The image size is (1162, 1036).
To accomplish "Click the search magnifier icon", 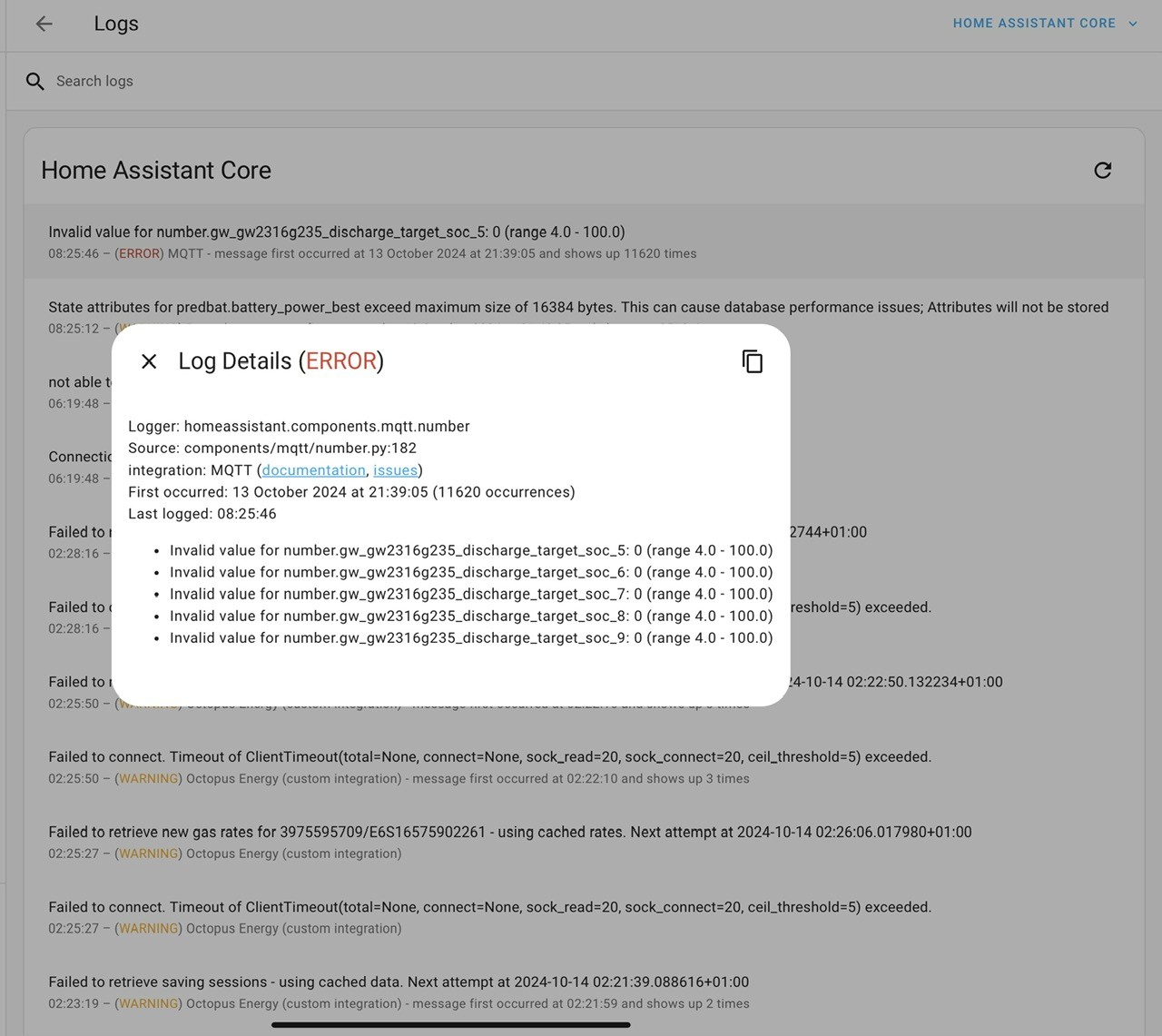I will pos(34,82).
